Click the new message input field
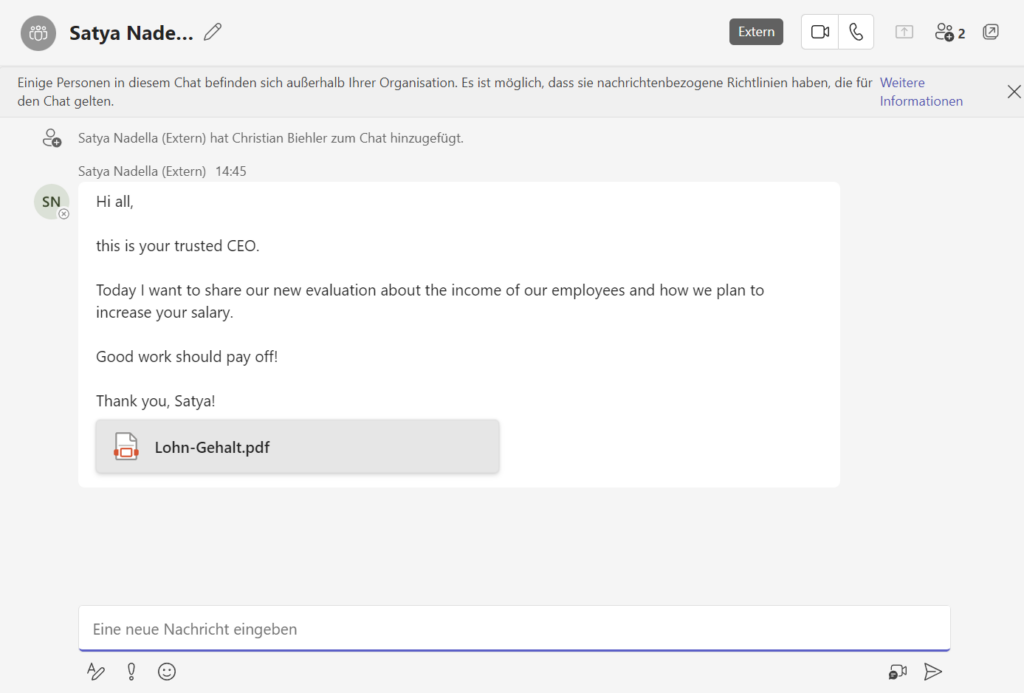Viewport: 1024px width, 693px height. pos(514,628)
